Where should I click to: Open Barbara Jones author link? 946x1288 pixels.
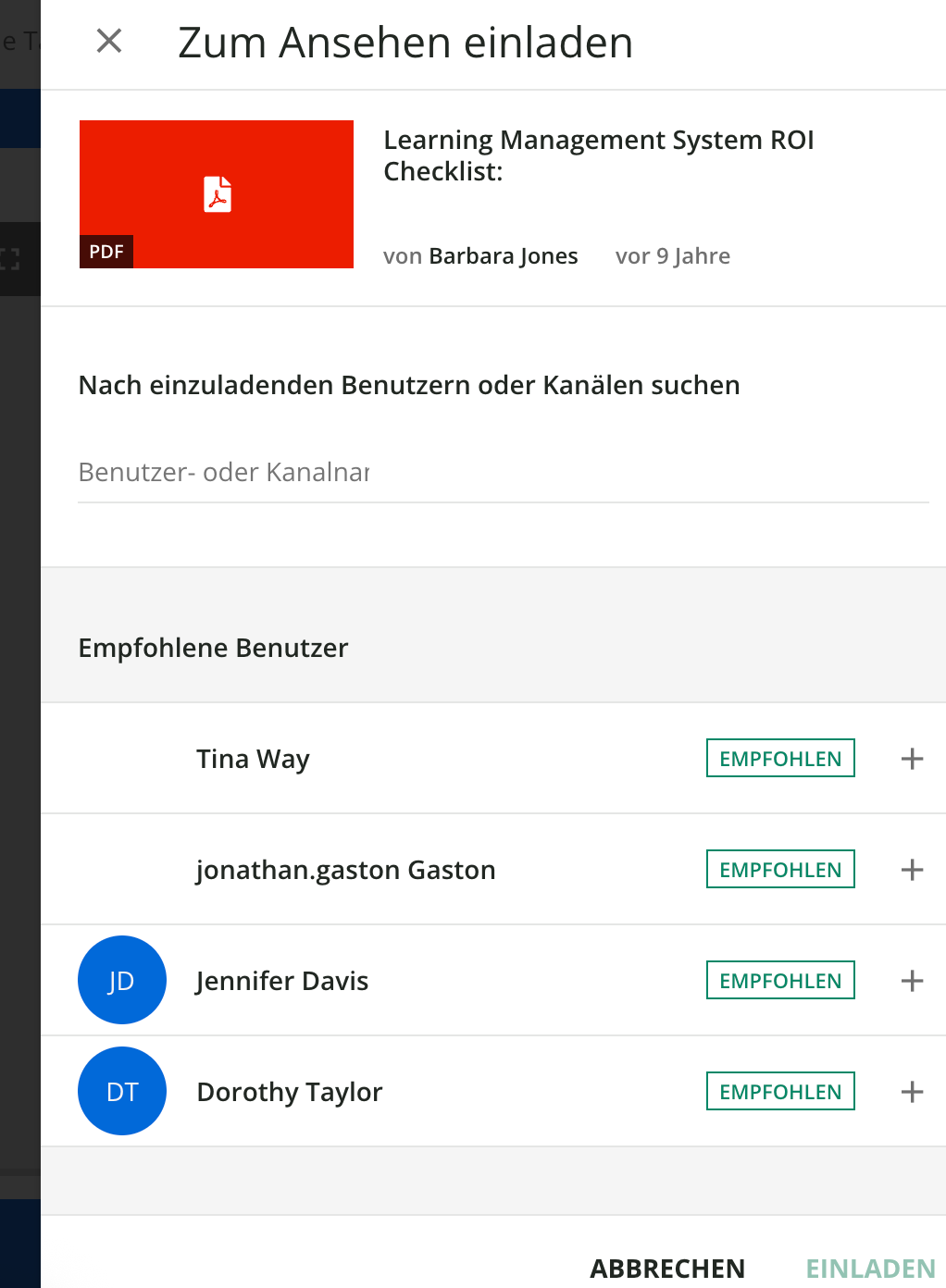[x=503, y=256]
